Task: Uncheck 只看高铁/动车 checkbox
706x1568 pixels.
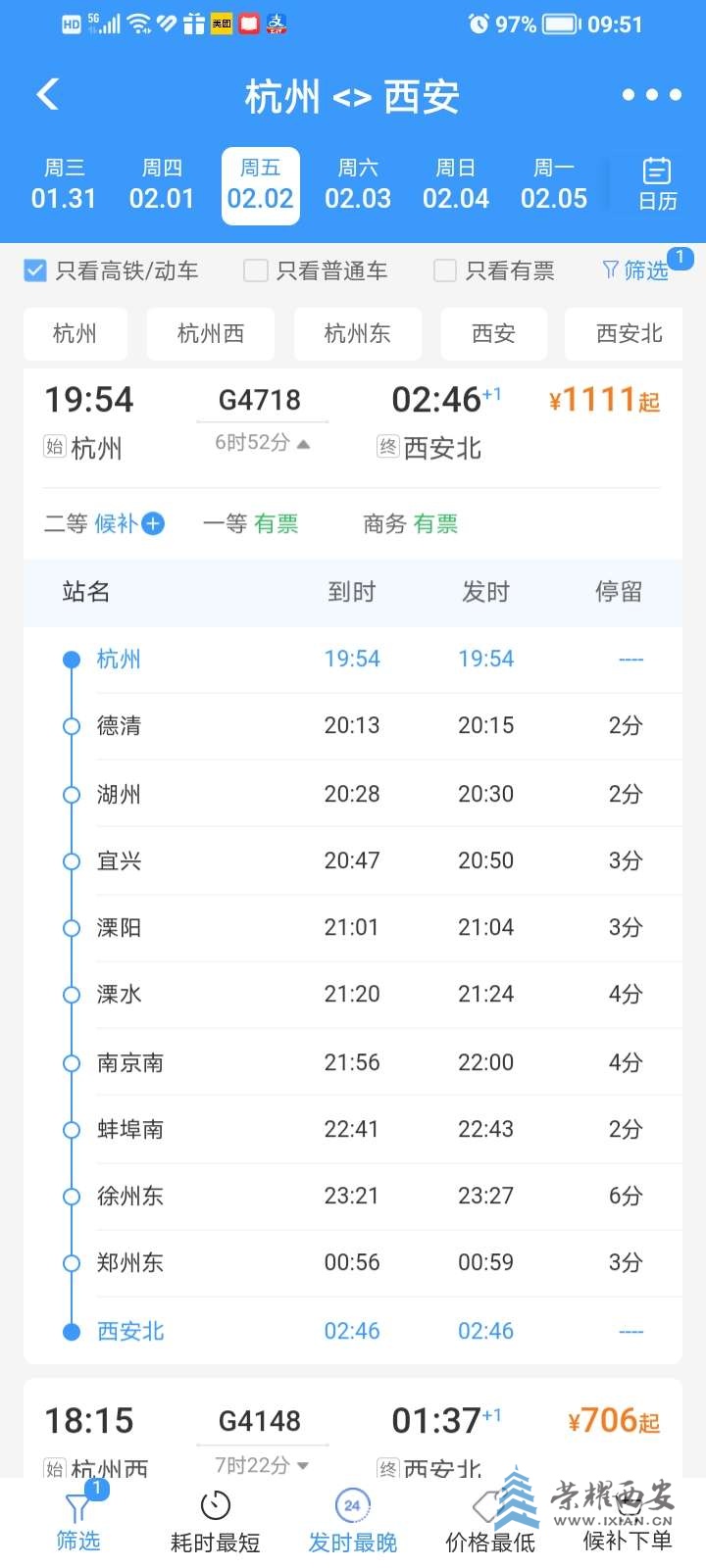Action: click(x=35, y=270)
